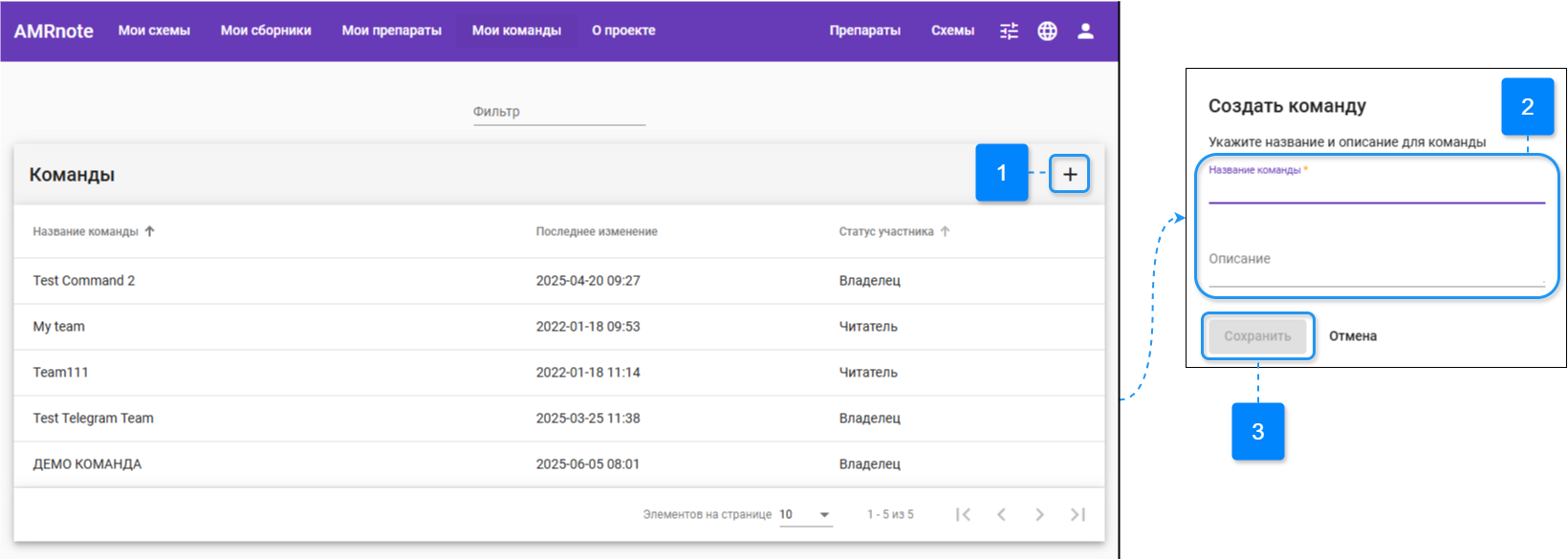Image resolution: width=1568 pixels, height=559 pixels.
Task: Open Мои схемы menu item
Action: (x=154, y=31)
